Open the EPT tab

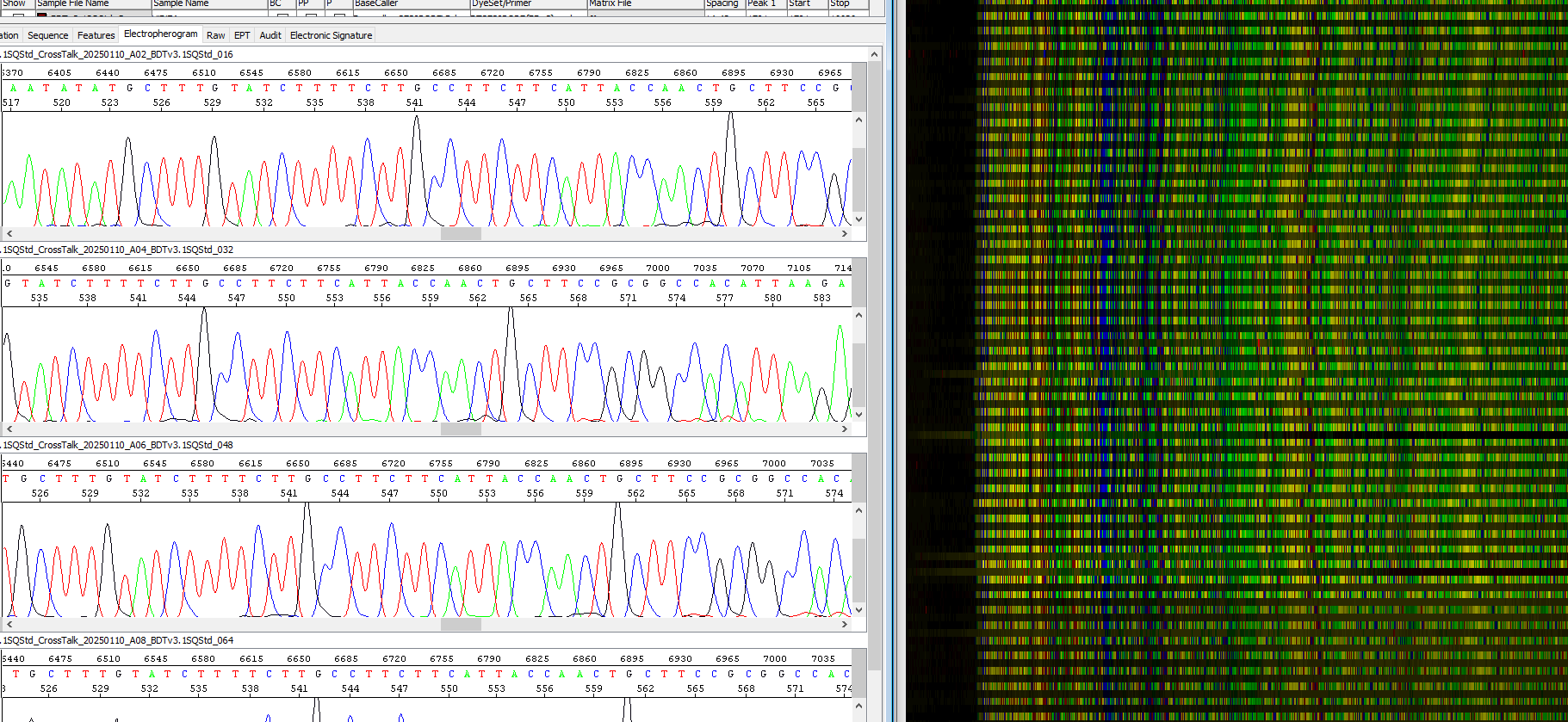pos(242,35)
